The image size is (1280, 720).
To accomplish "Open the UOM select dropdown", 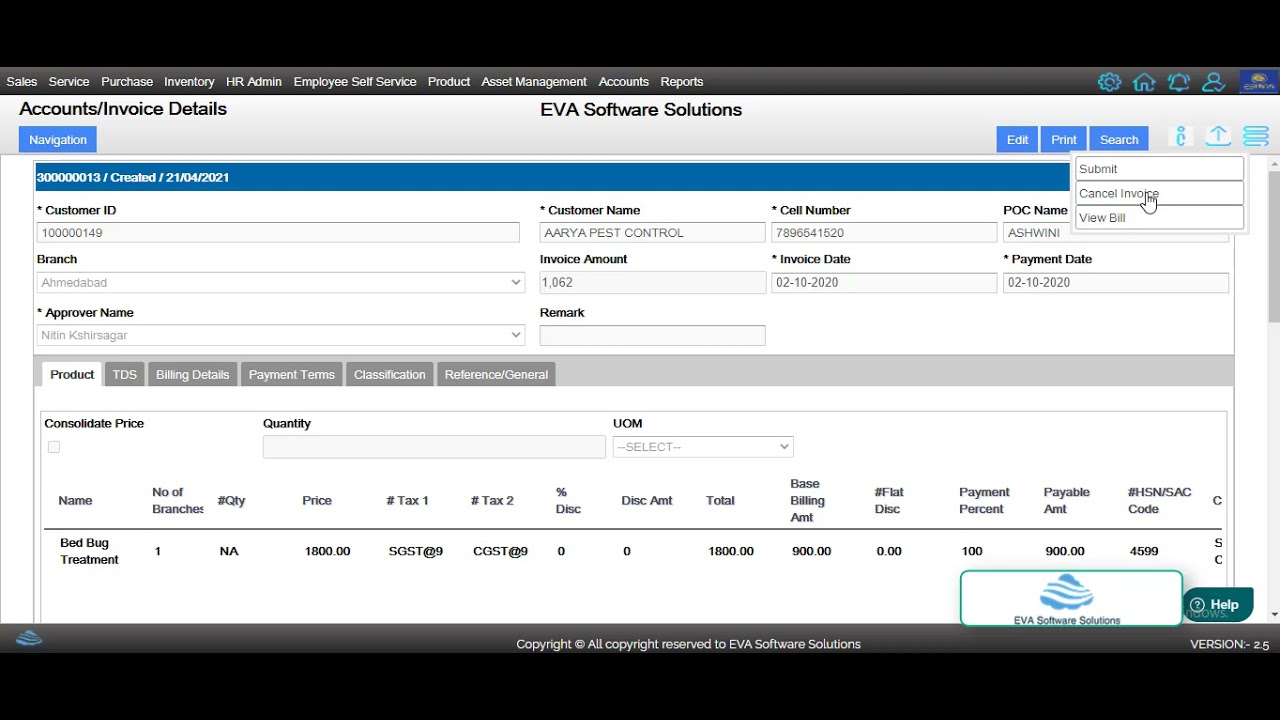I will pos(703,447).
